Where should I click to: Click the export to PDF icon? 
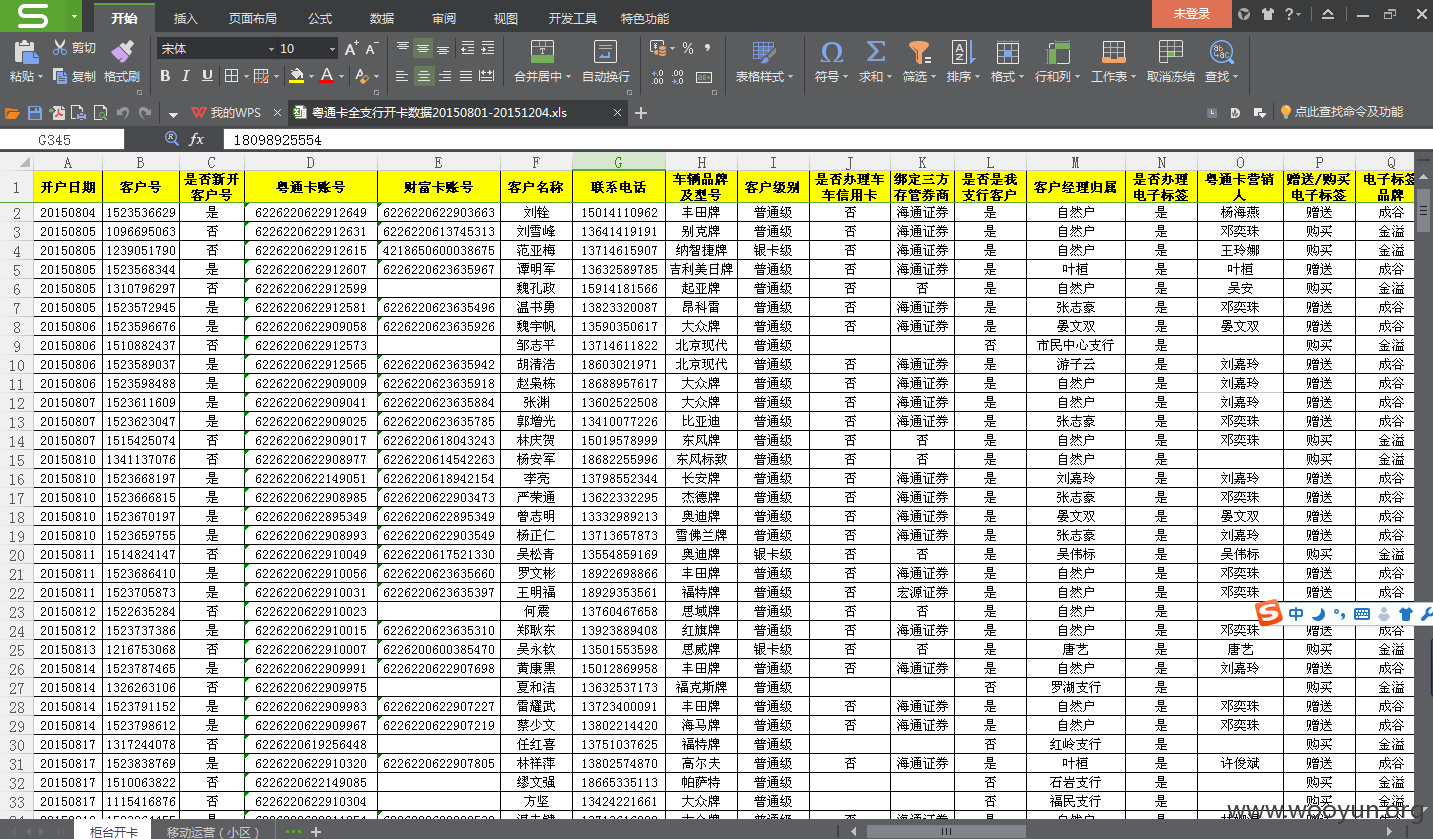coord(58,113)
